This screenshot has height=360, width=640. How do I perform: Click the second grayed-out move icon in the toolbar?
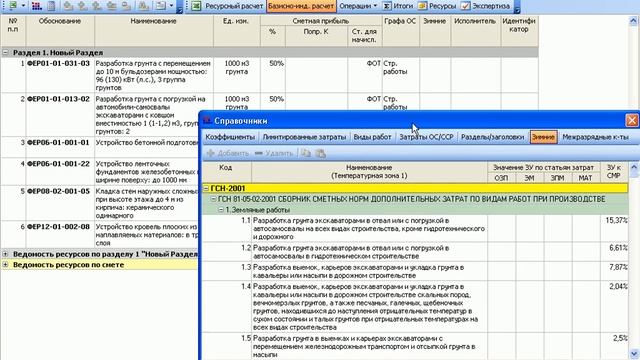[x=82, y=6]
